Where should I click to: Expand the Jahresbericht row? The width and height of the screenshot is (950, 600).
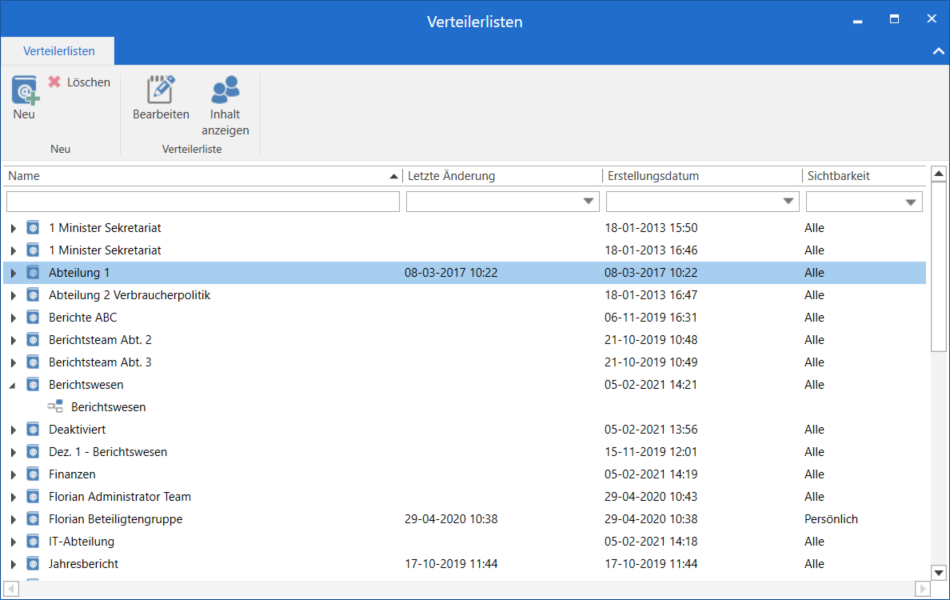13,564
